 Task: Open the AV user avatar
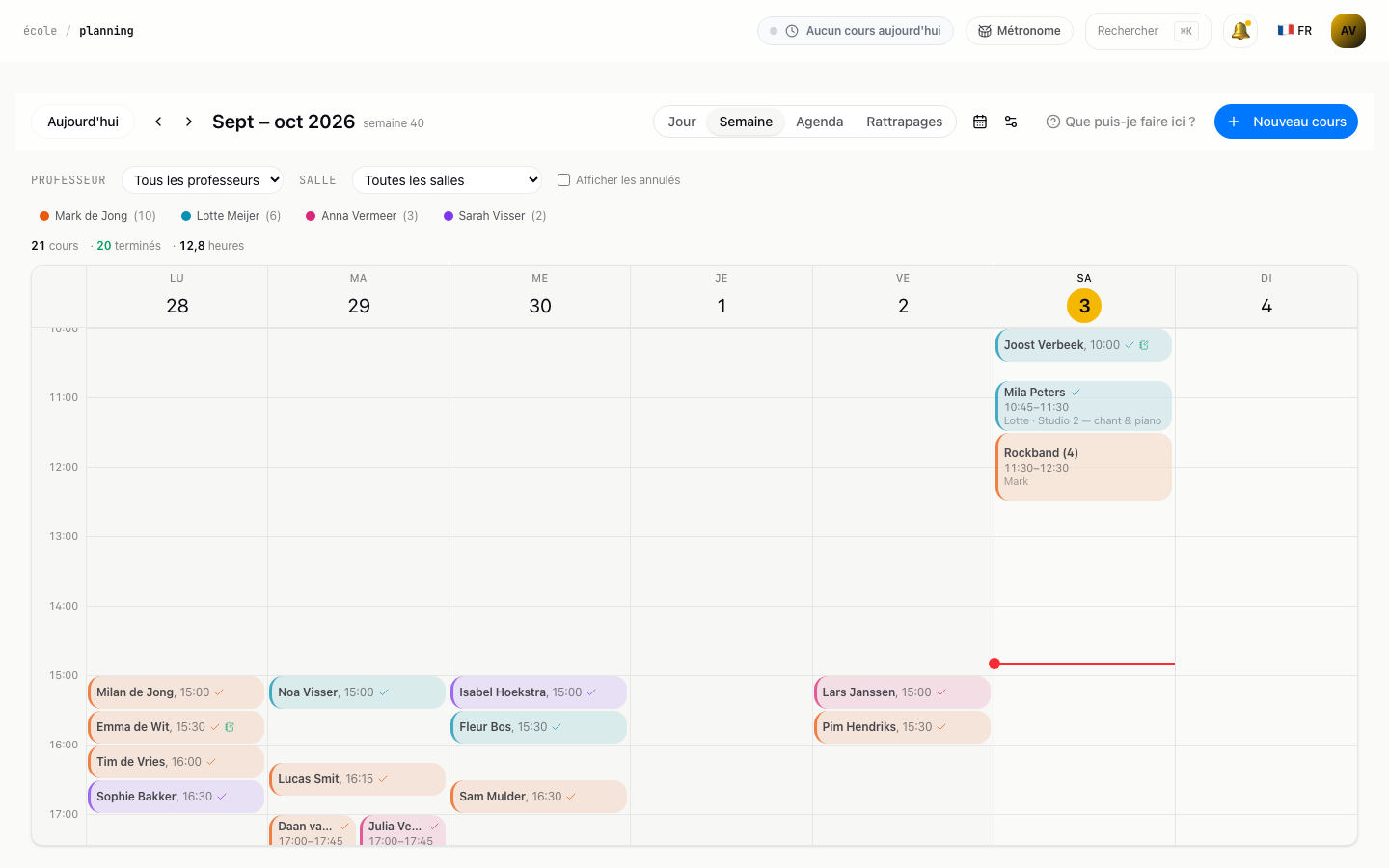pyautogui.click(x=1348, y=31)
